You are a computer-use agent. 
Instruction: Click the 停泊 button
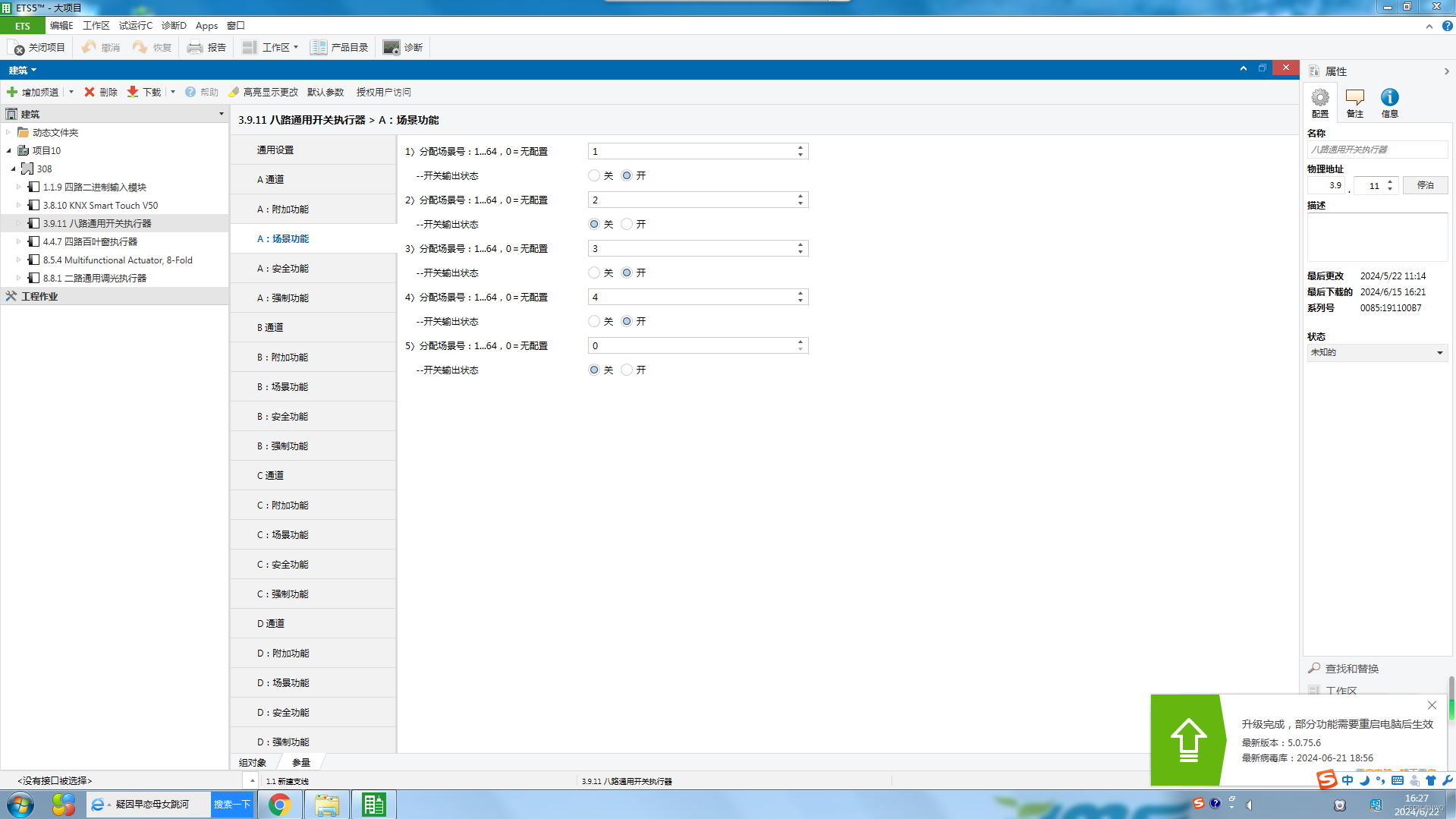pos(1425,185)
